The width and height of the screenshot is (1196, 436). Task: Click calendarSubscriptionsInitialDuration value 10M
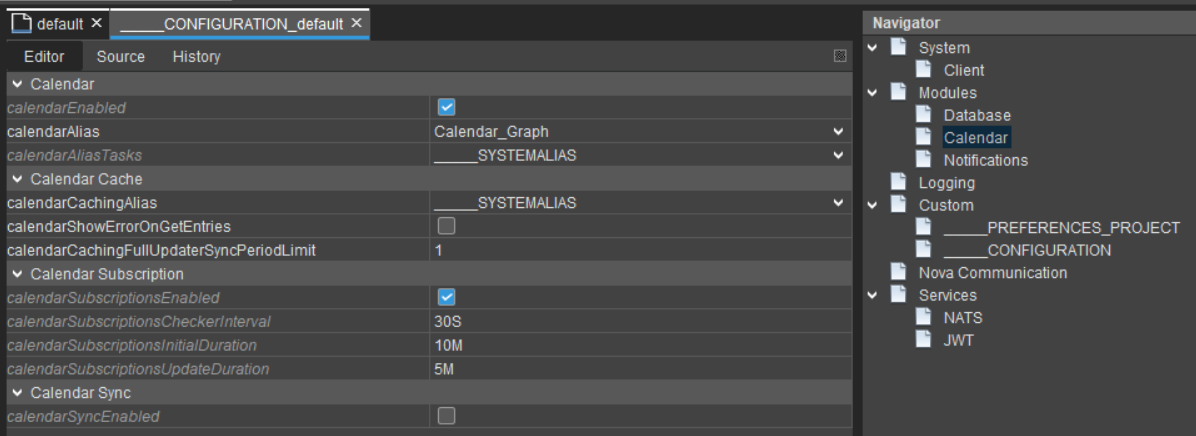pos(448,345)
